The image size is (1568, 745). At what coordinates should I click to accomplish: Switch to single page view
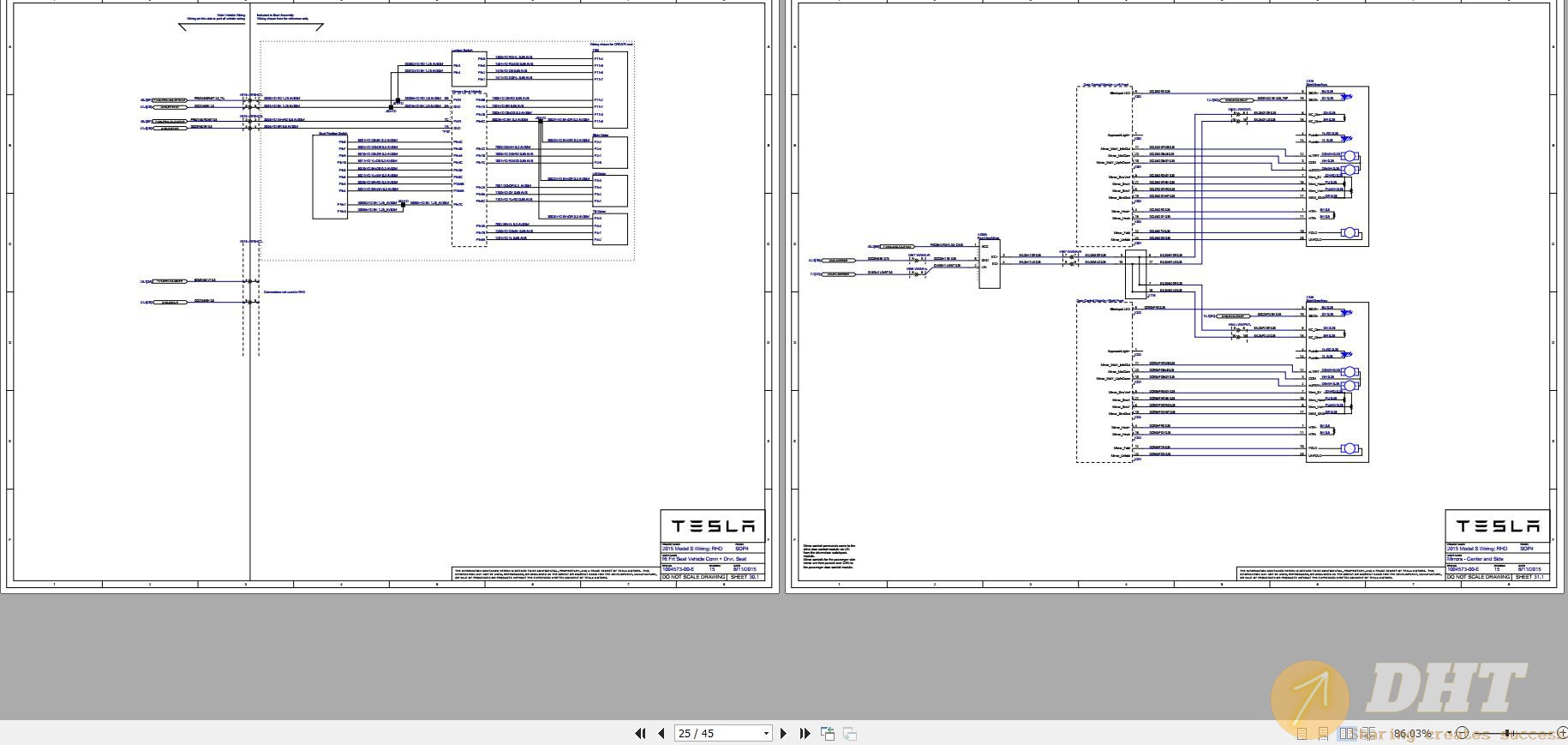pyautogui.click(x=1302, y=734)
